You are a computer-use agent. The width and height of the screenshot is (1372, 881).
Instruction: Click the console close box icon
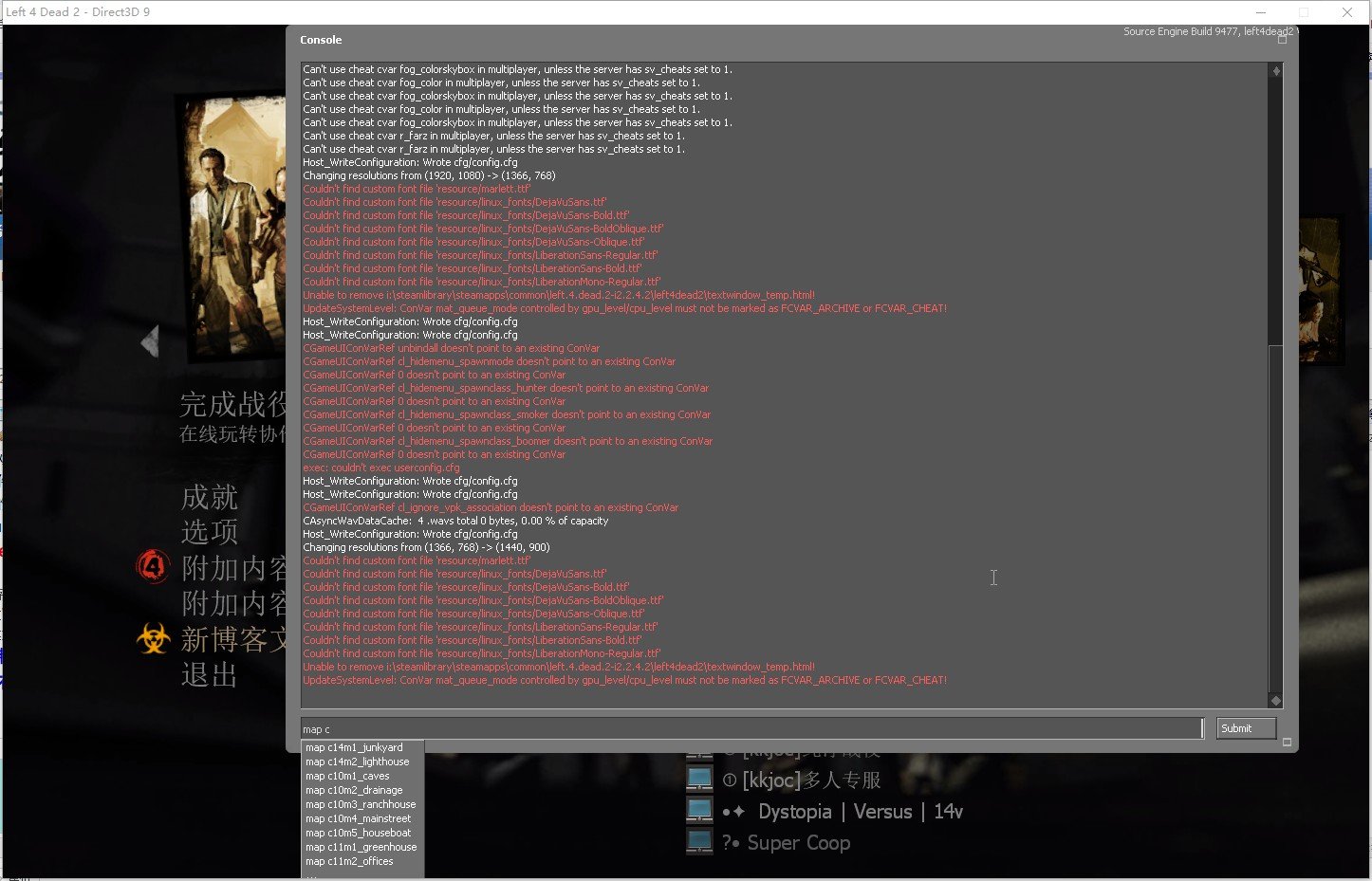[1283, 40]
